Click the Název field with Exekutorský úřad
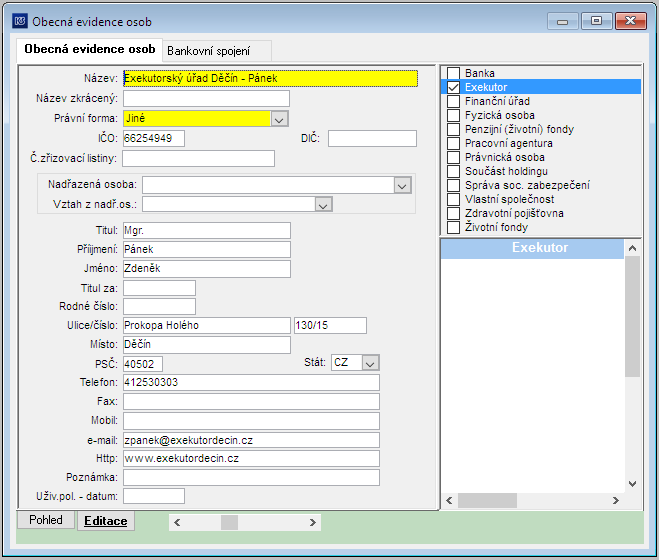Image resolution: width=659 pixels, height=560 pixels. pyautogui.click(x=270, y=79)
